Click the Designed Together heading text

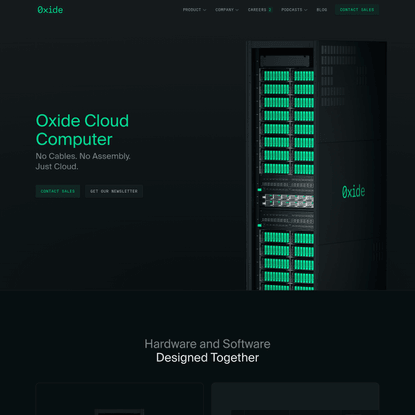point(207,358)
